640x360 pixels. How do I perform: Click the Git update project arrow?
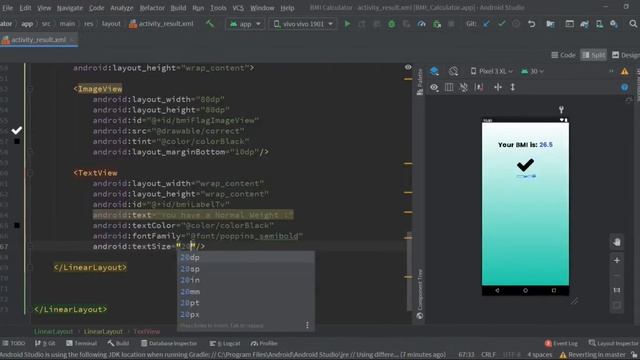point(487,24)
